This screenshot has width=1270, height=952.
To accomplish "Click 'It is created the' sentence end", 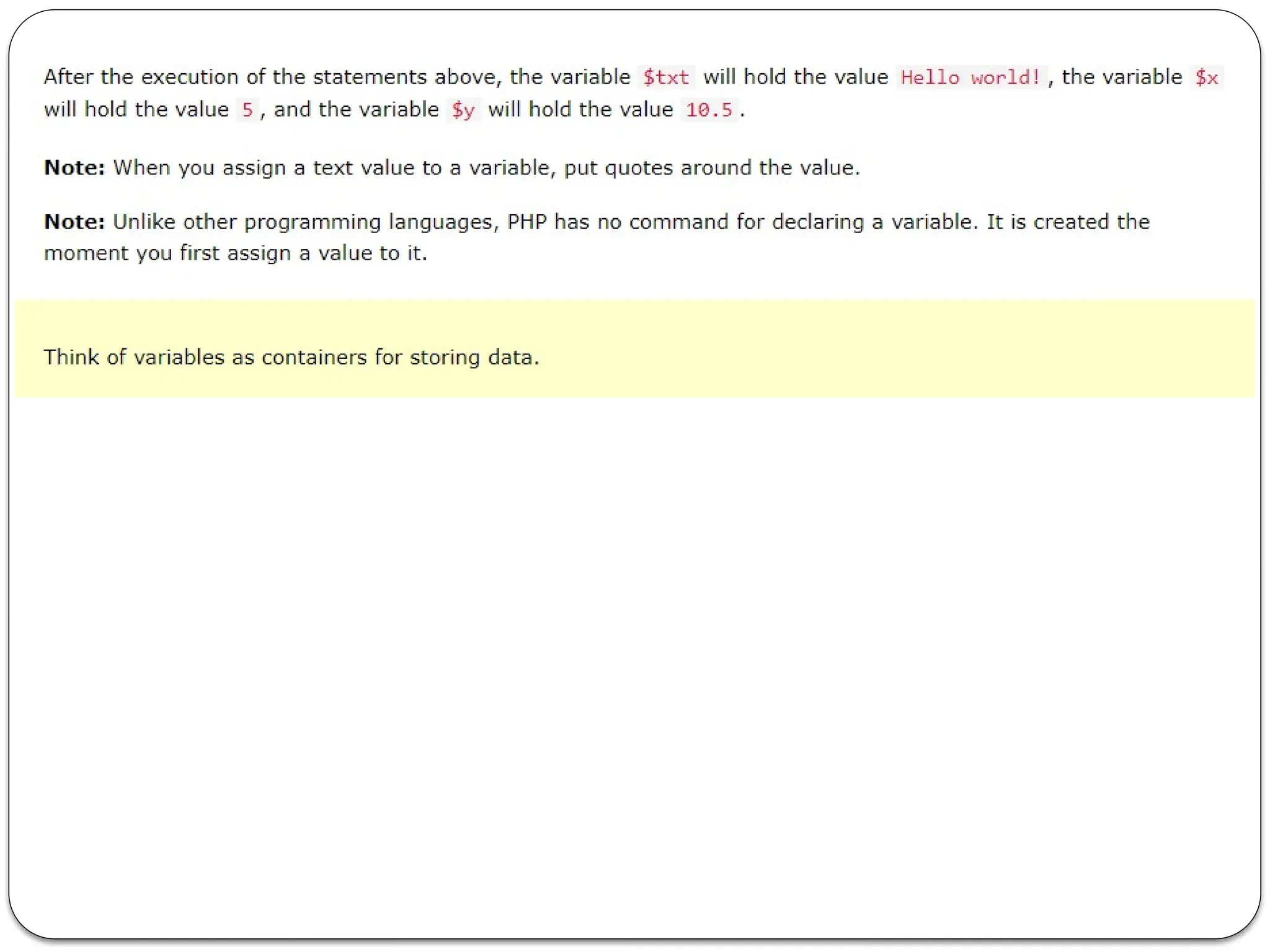I will pos(1068,222).
